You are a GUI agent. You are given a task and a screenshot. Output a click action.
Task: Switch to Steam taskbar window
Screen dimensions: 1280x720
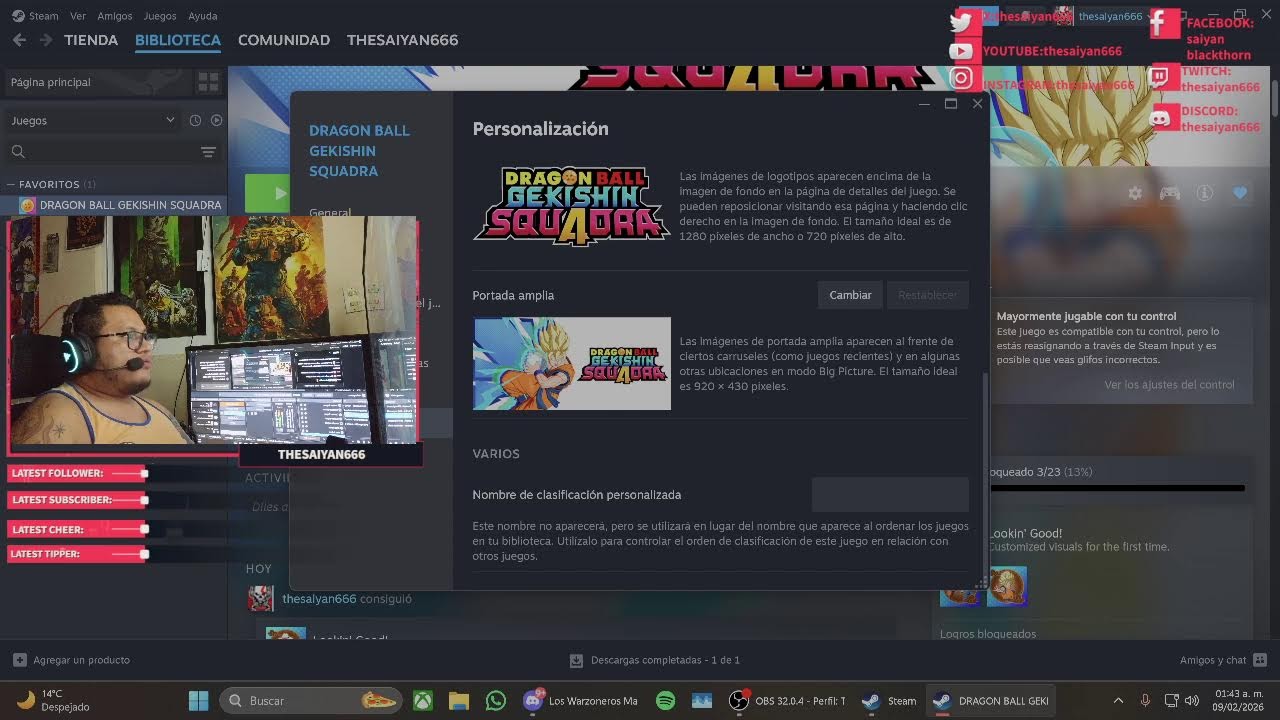889,701
